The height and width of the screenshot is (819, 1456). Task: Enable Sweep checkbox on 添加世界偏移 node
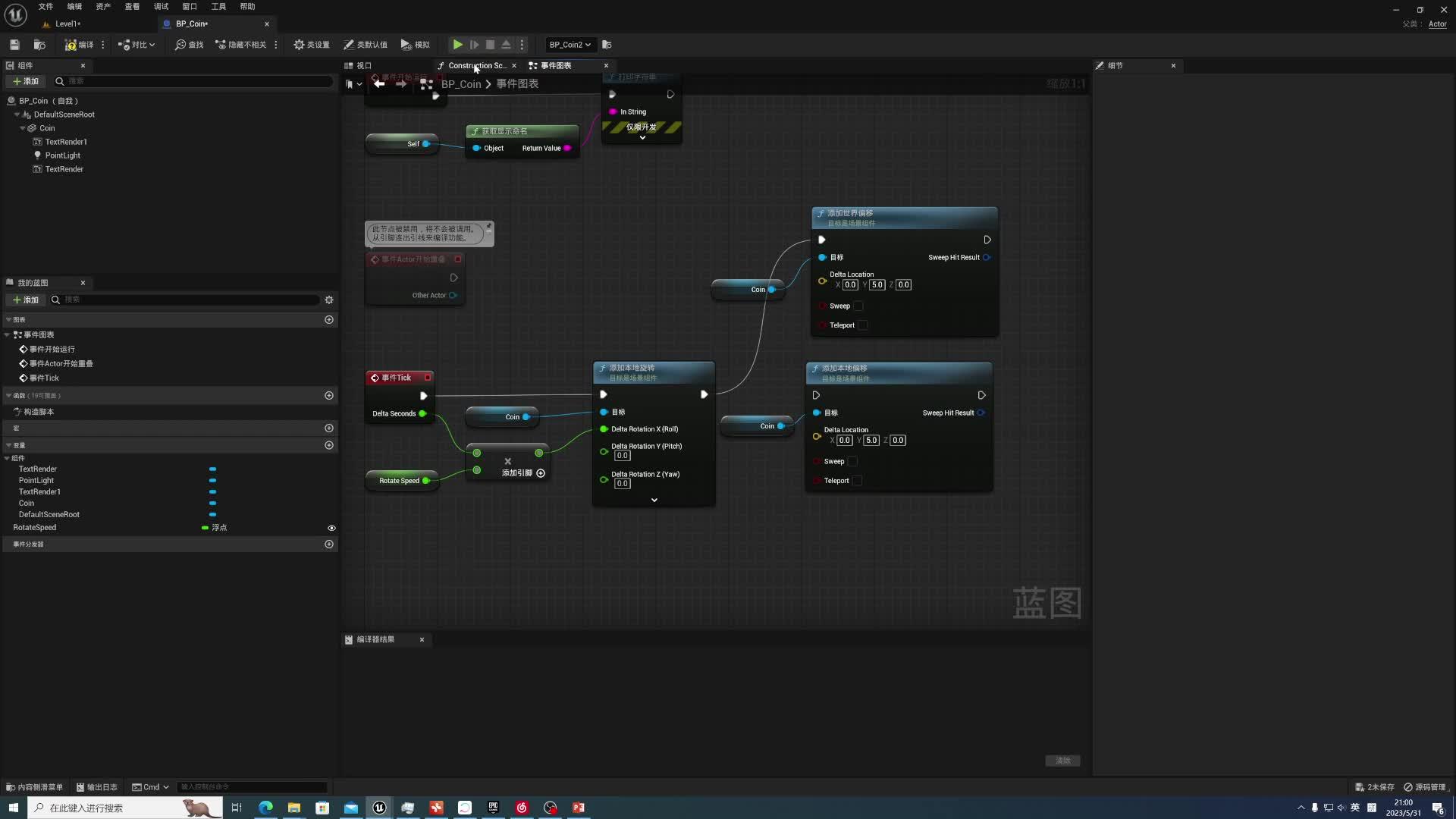858,306
